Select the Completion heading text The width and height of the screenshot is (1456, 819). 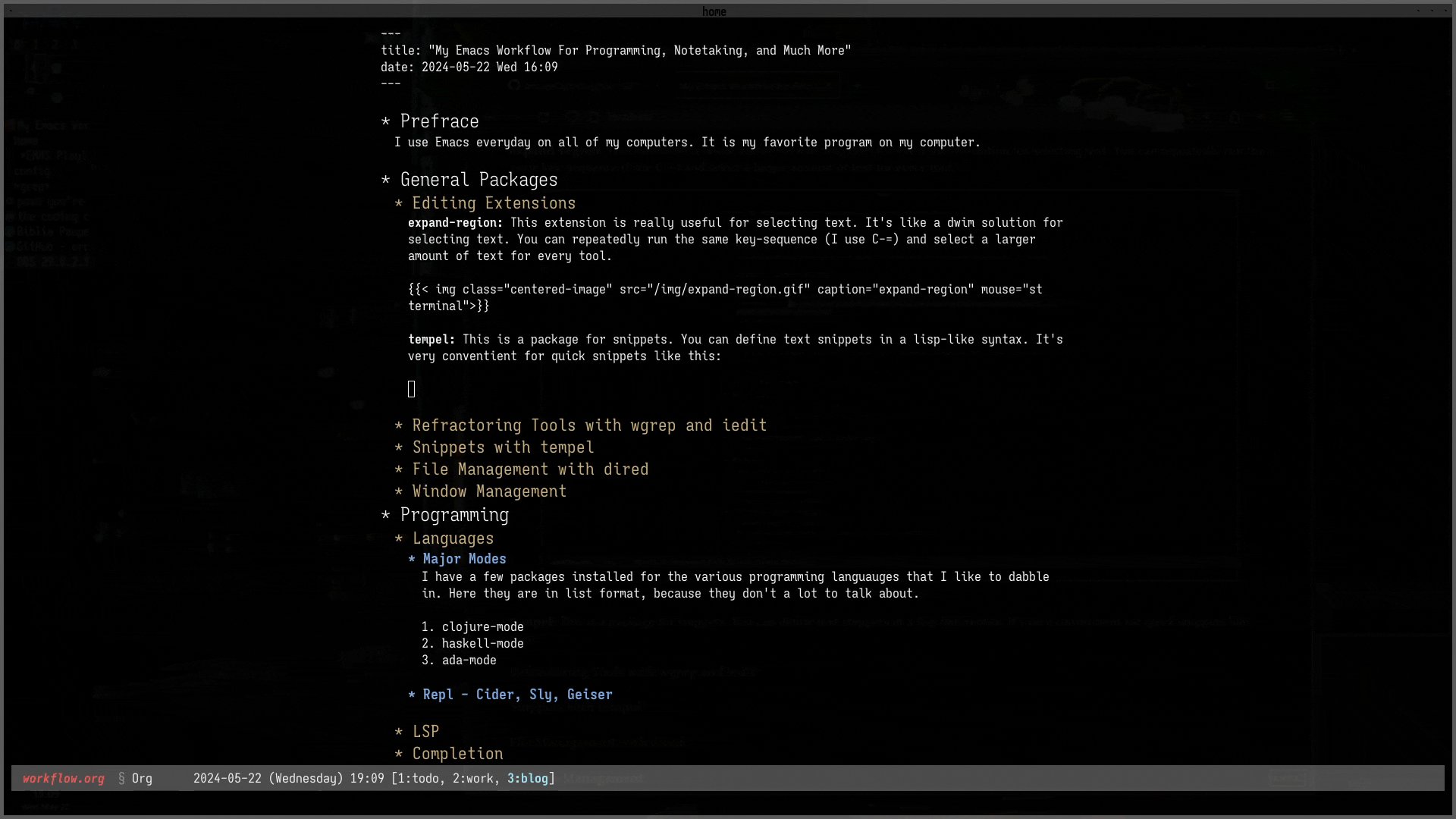coord(458,754)
